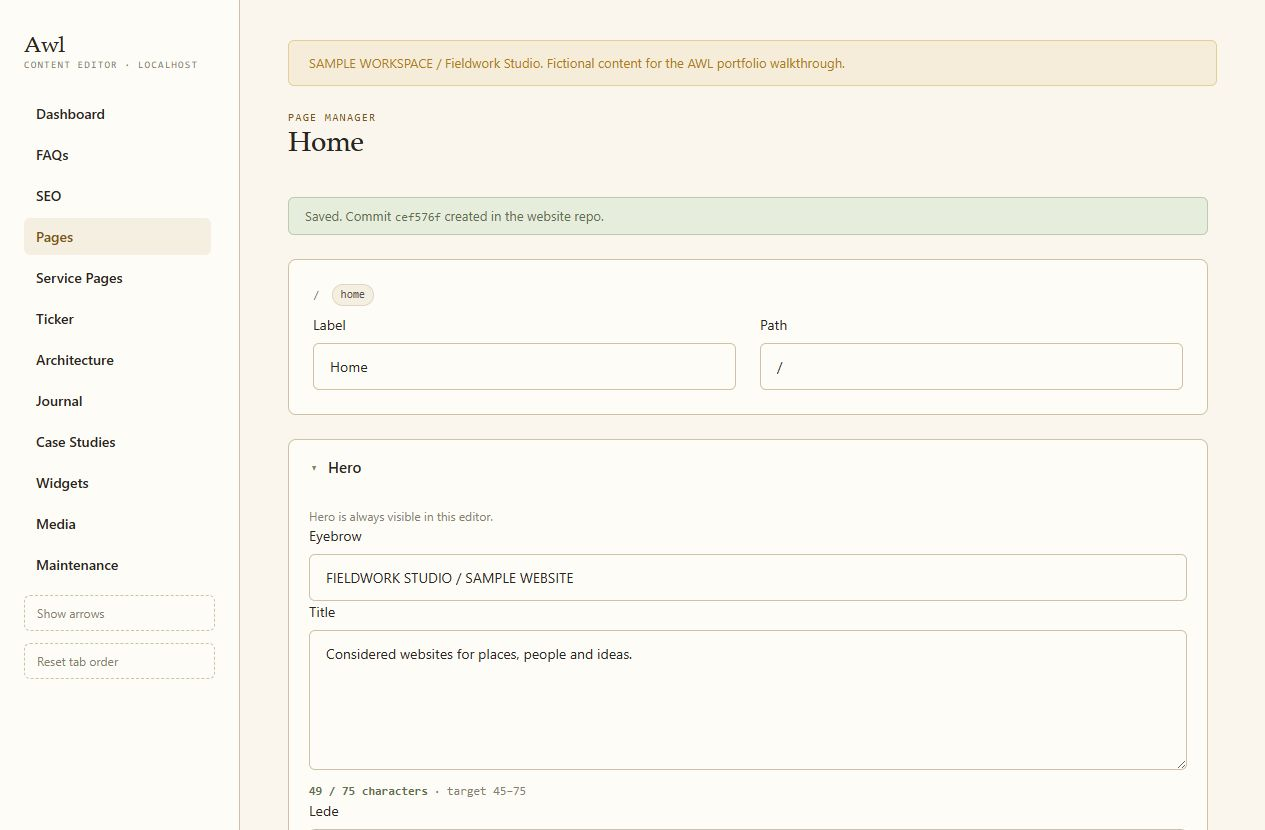Click the Show arrows button

(x=119, y=613)
